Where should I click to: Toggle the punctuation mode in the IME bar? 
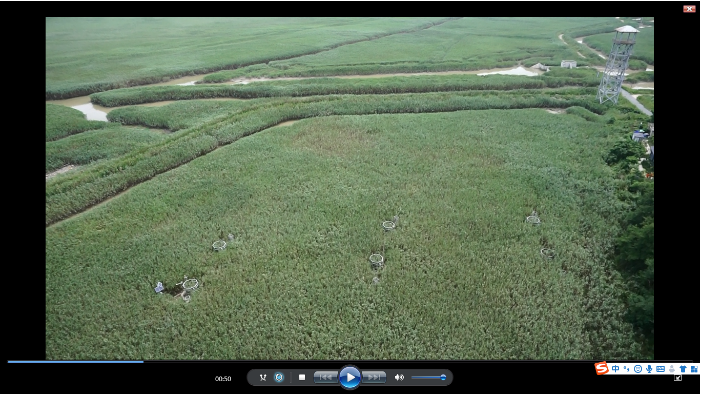627,369
